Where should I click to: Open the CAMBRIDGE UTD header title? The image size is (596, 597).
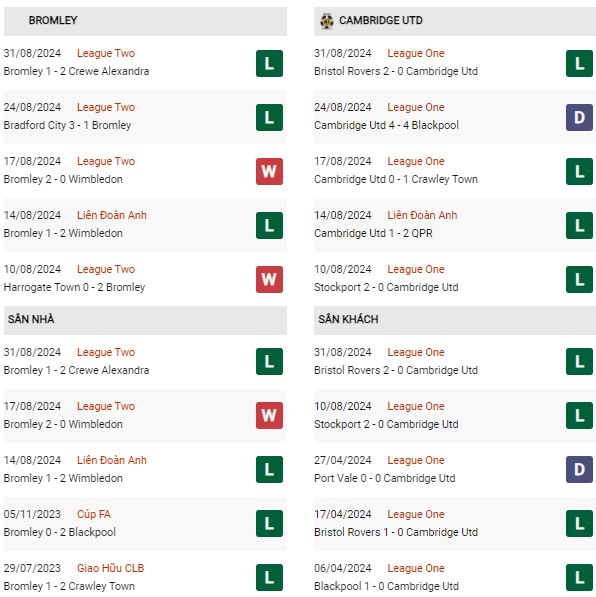point(380,20)
